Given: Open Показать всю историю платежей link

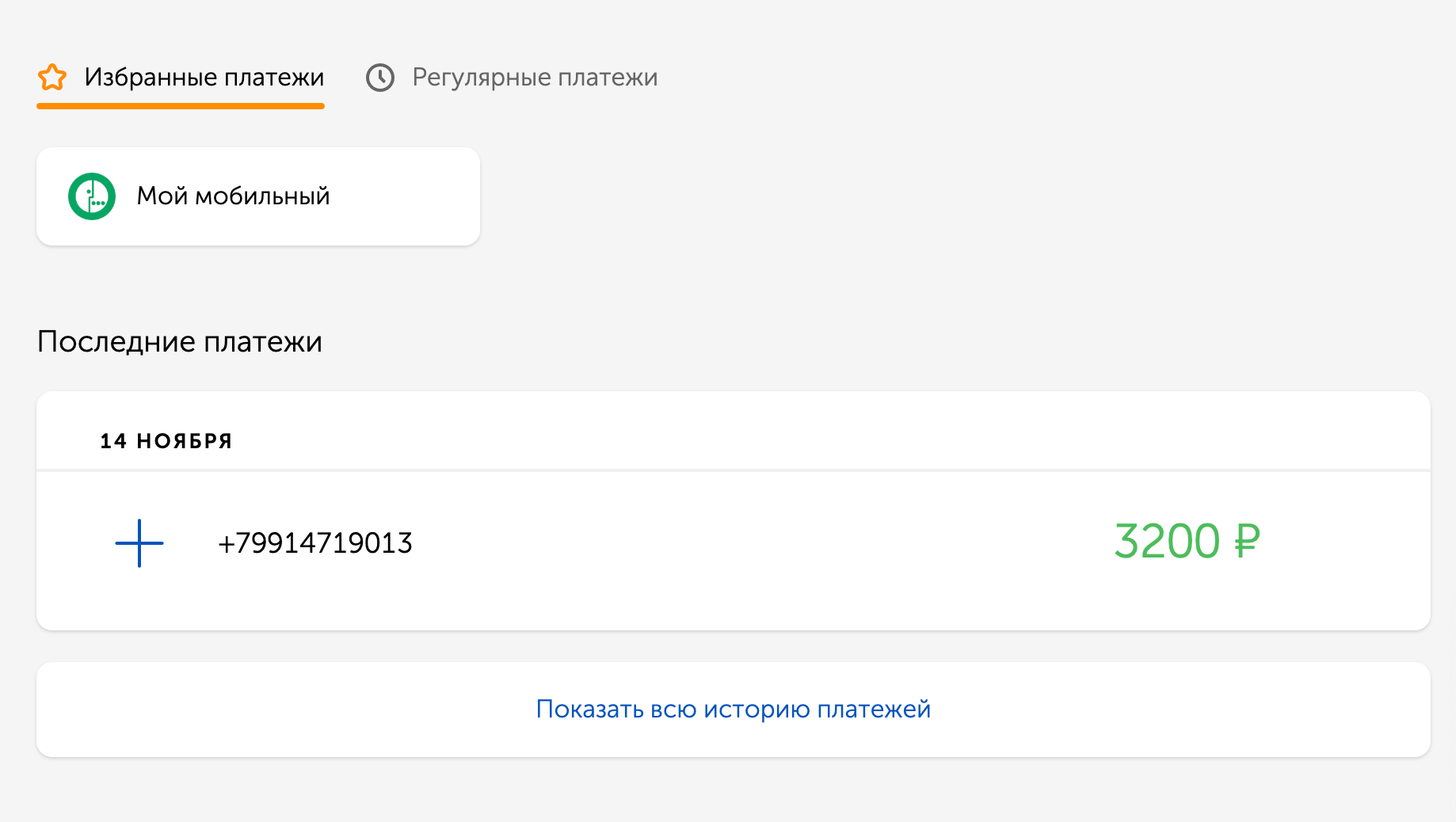Looking at the screenshot, I should (733, 709).
